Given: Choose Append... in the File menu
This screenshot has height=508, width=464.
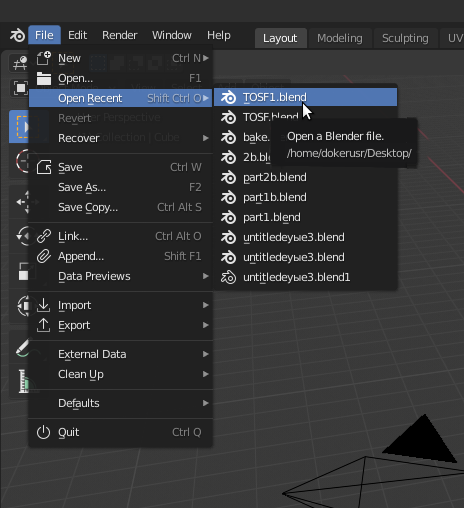Looking at the screenshot, I should click(x=121, y=256).
